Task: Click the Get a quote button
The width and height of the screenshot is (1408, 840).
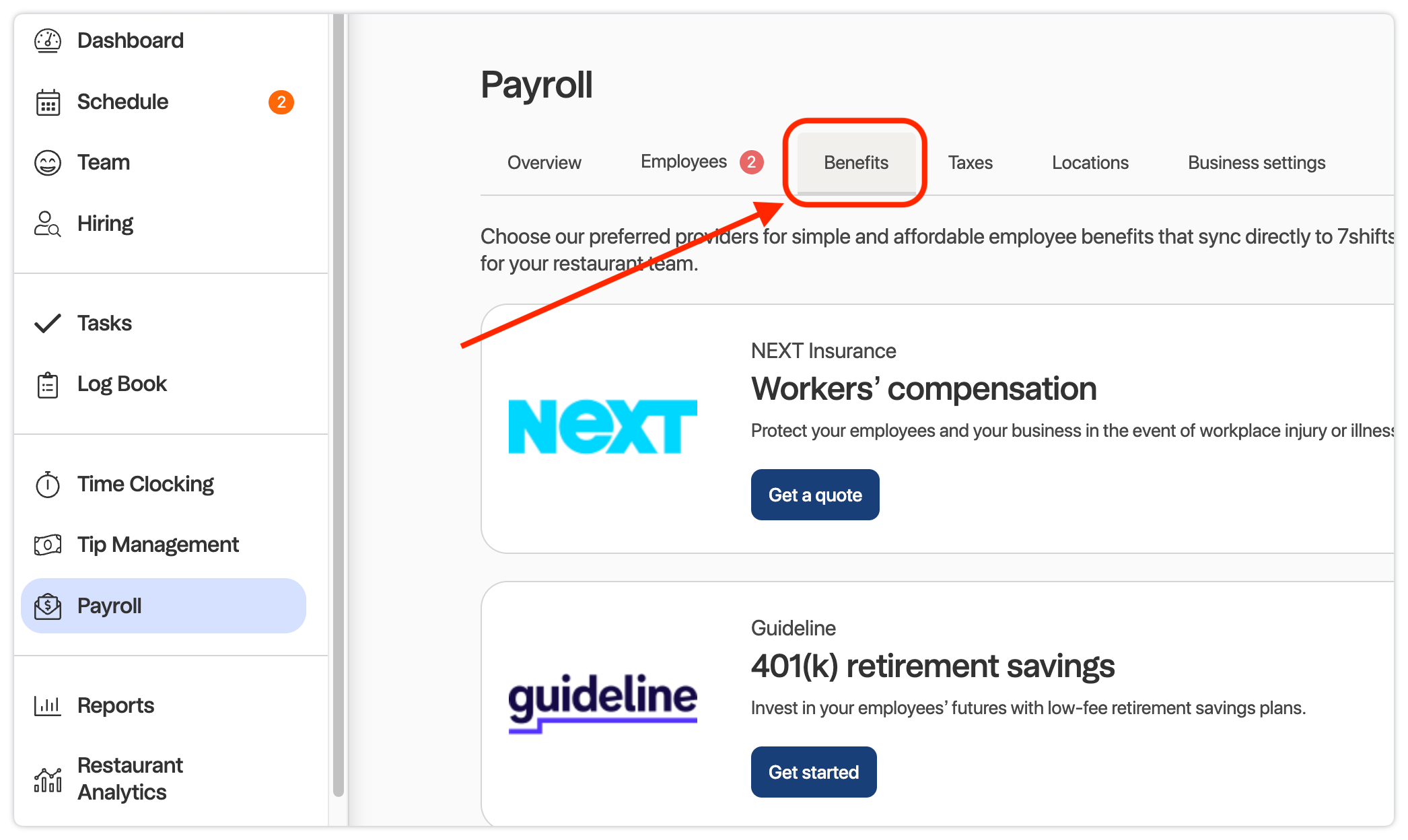Action: [x=815, y=495]
